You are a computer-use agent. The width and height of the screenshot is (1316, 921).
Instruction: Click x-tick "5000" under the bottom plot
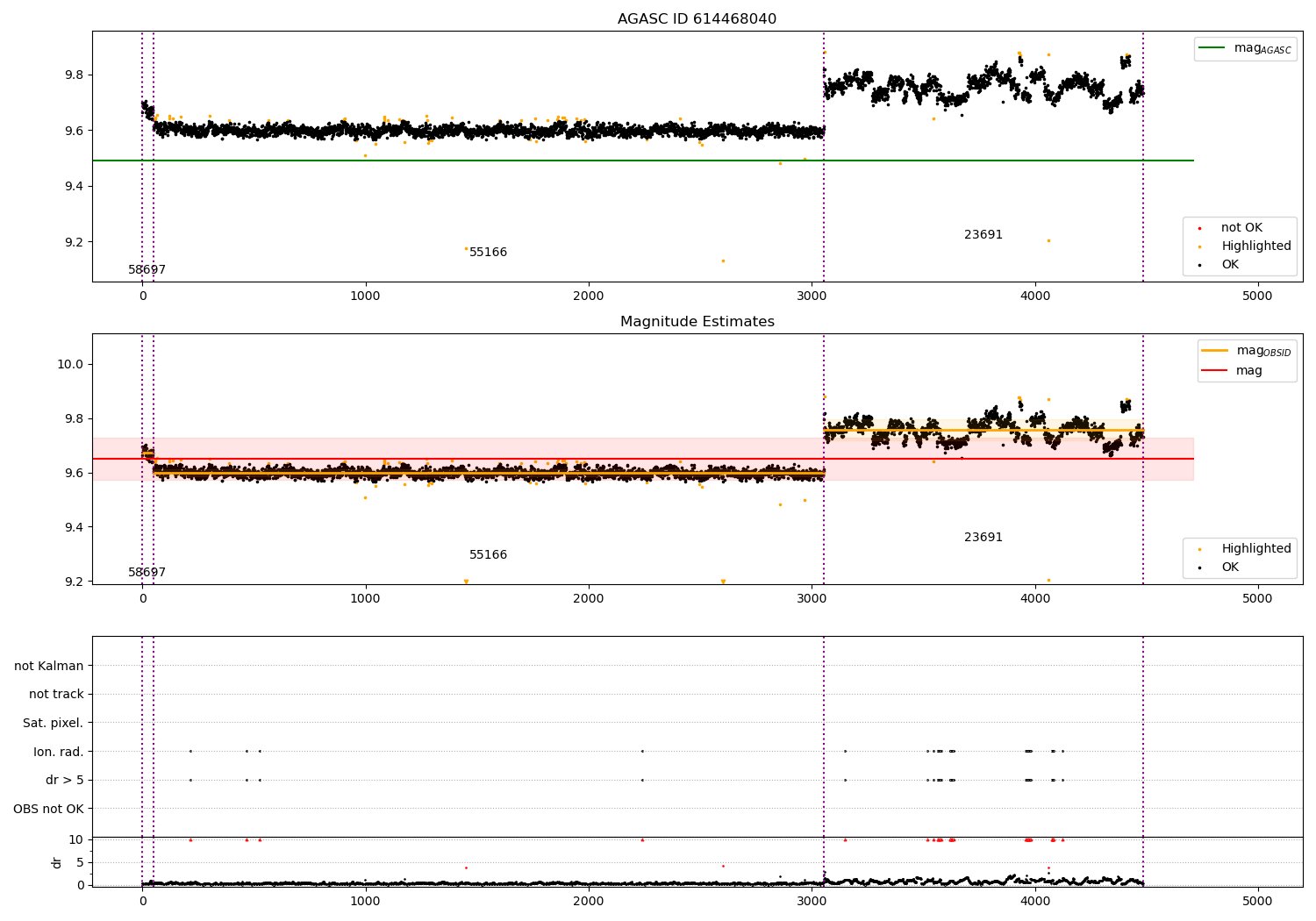pyautogui.click(x=1257, y=902)
